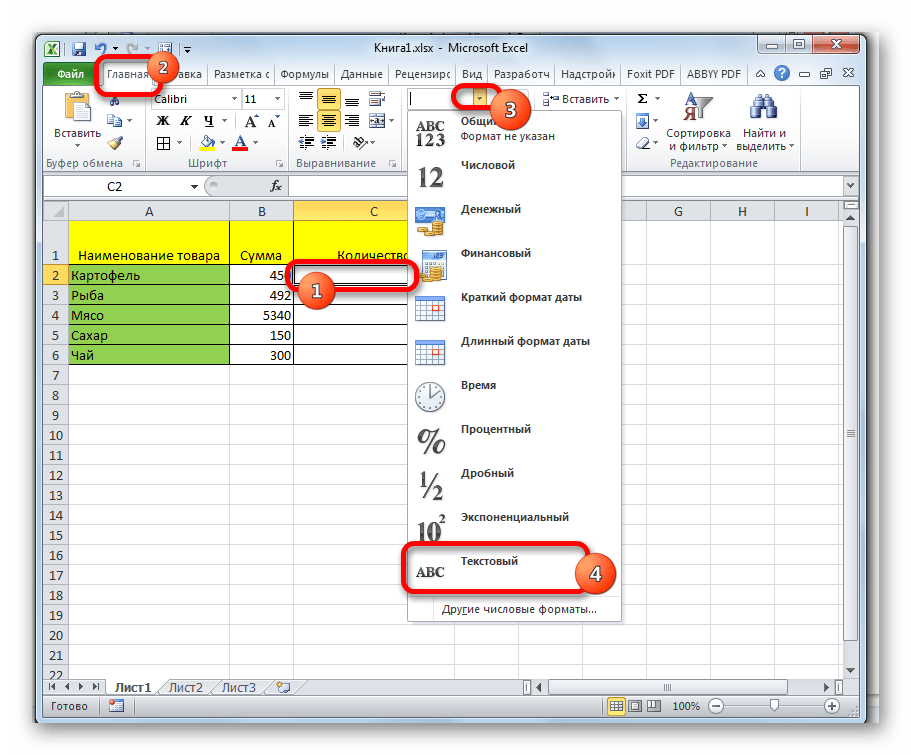
Task: Toggle Bold (Ж) formatting
Action: 163,121
